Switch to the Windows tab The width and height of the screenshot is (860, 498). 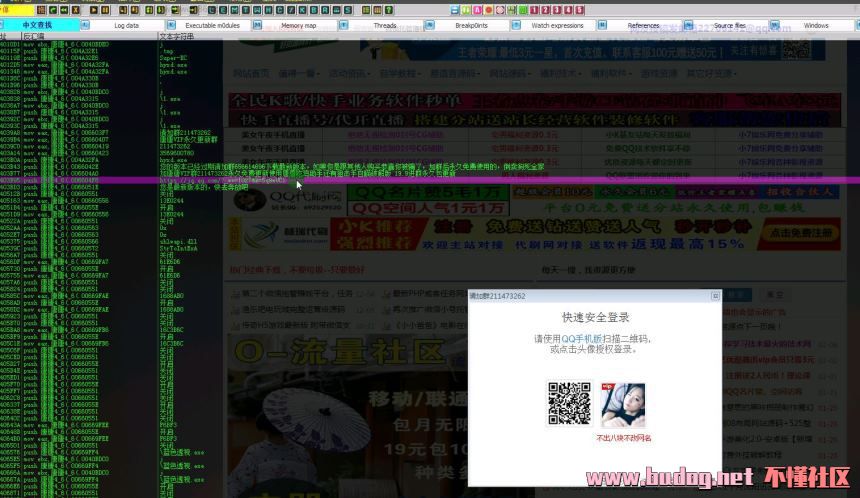(x=816, y=25)
